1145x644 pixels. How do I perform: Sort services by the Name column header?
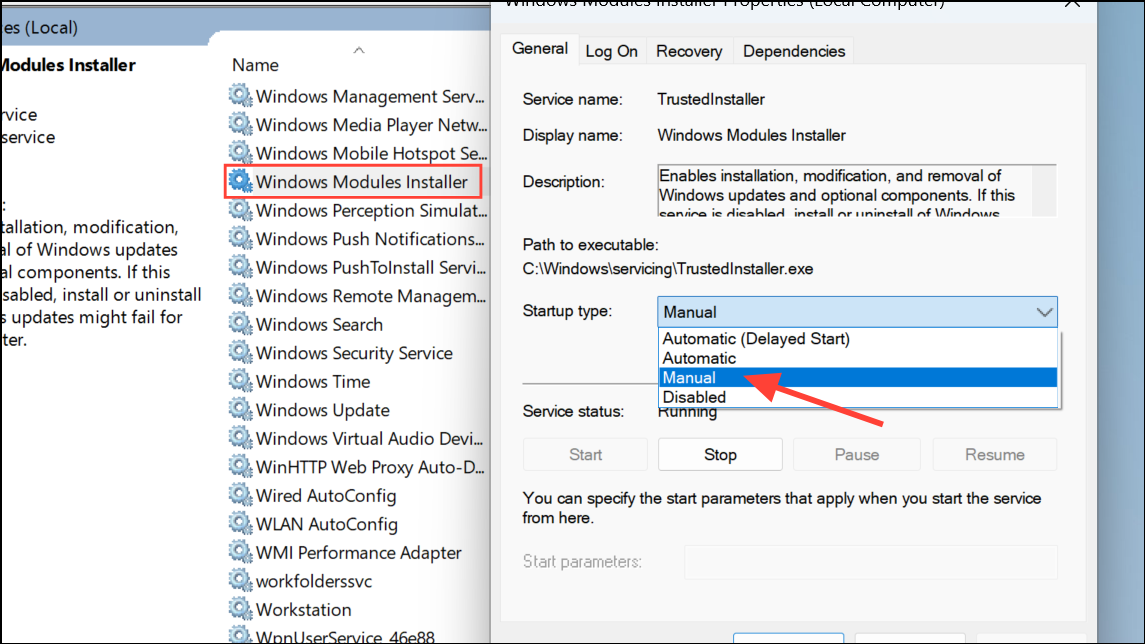[x=256, y=65]
